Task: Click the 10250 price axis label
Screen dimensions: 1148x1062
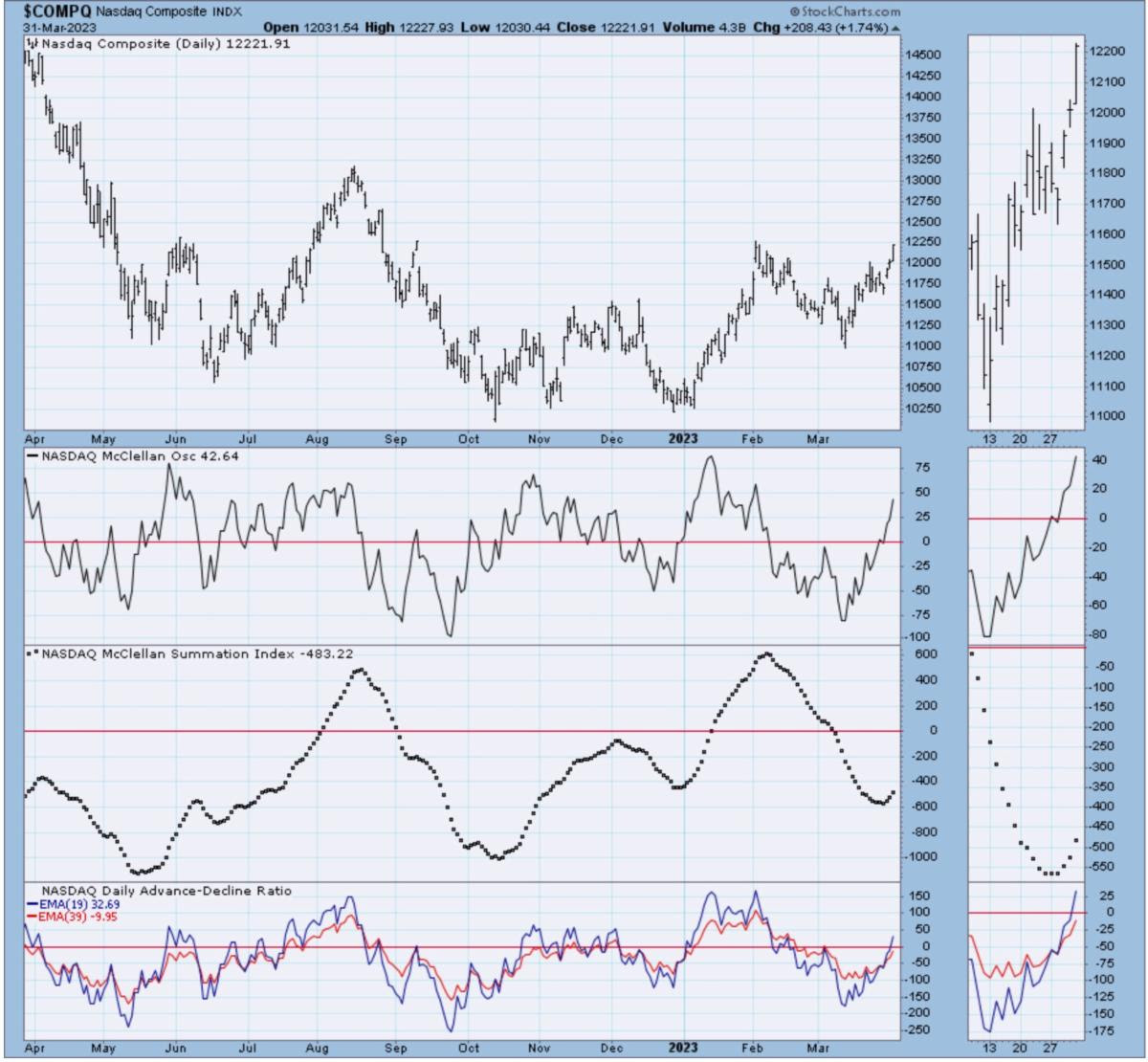Action: point(924,409)
